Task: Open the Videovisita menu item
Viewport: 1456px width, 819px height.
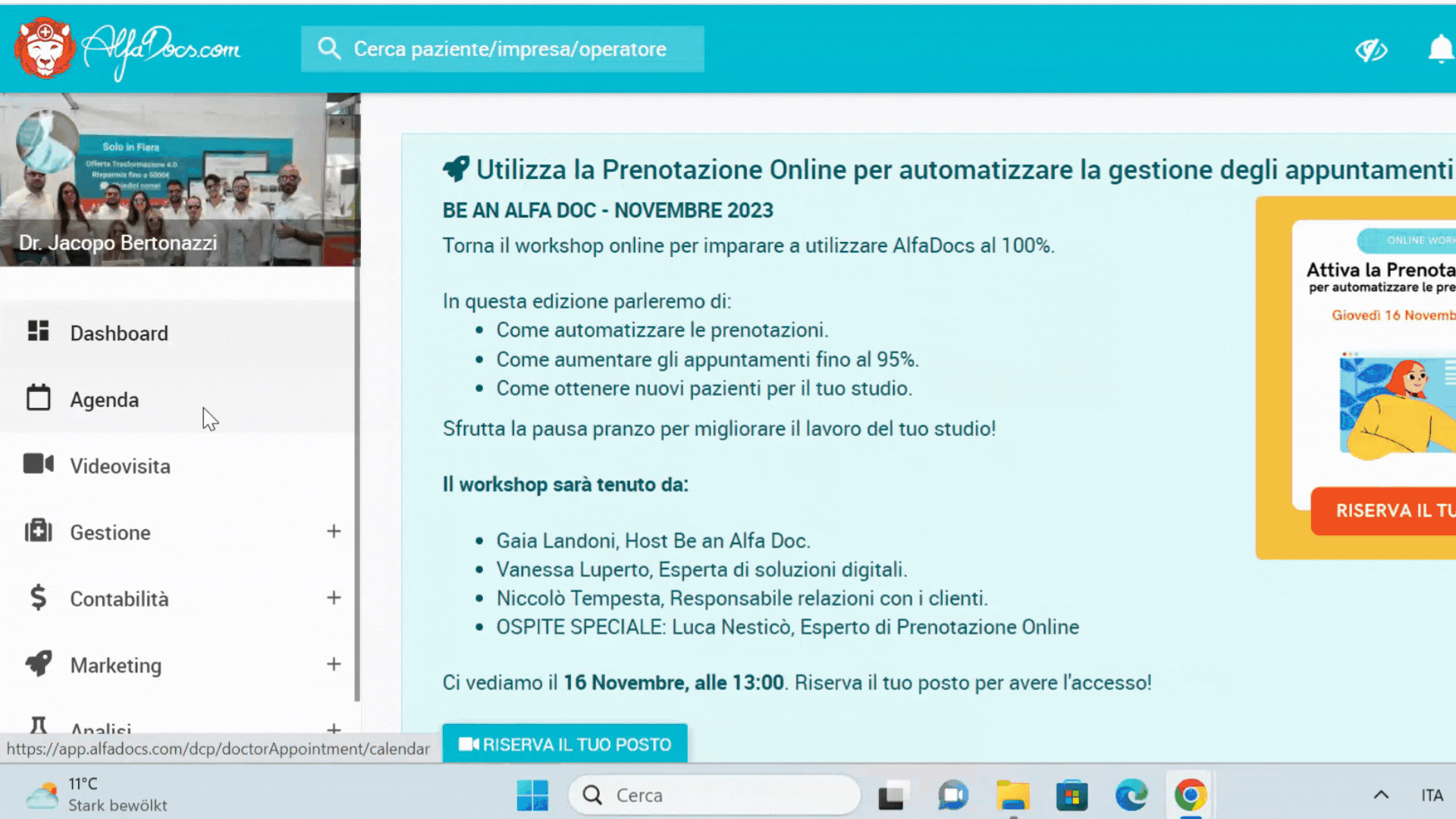Action: click(178, 466)
